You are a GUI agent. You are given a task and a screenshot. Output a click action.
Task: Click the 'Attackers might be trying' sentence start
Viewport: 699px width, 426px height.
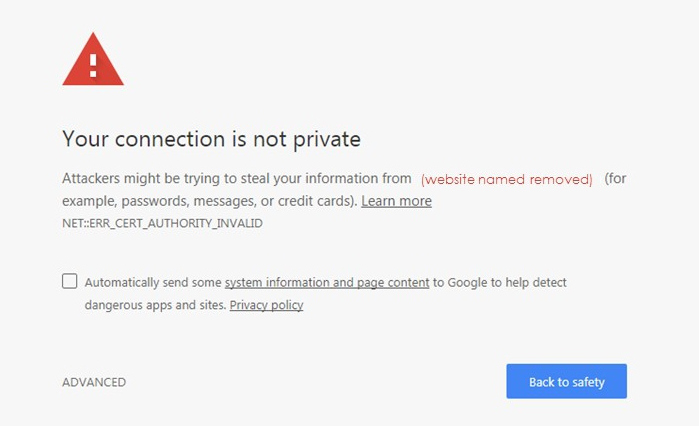[150, 179]
